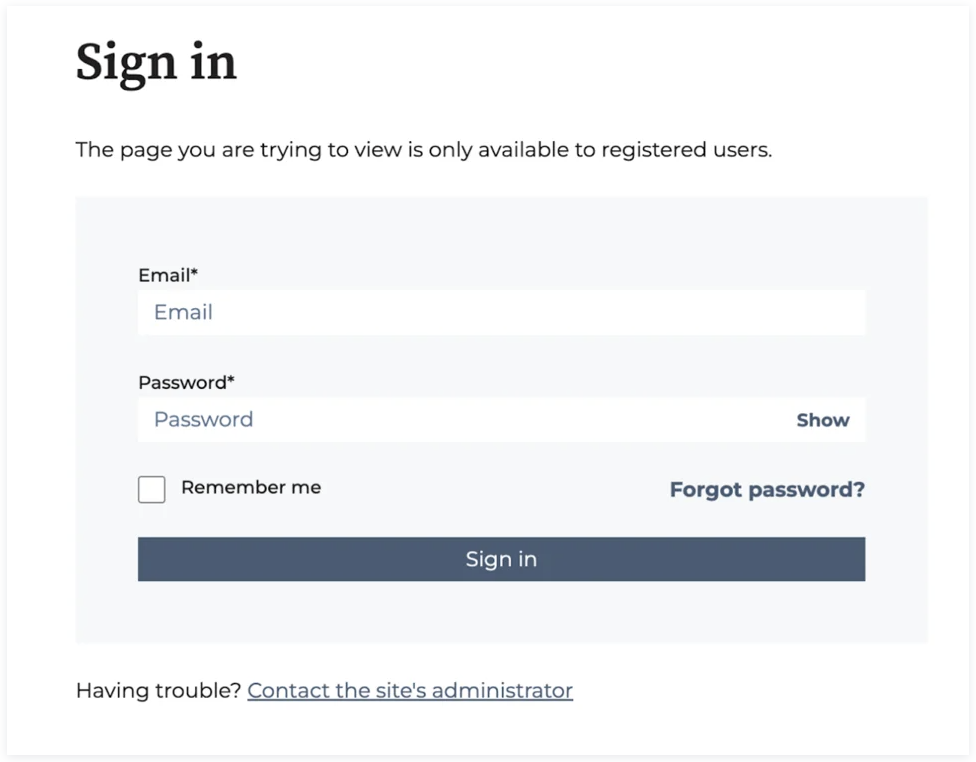
Task: Show the password characters
Action: (822, 421)
